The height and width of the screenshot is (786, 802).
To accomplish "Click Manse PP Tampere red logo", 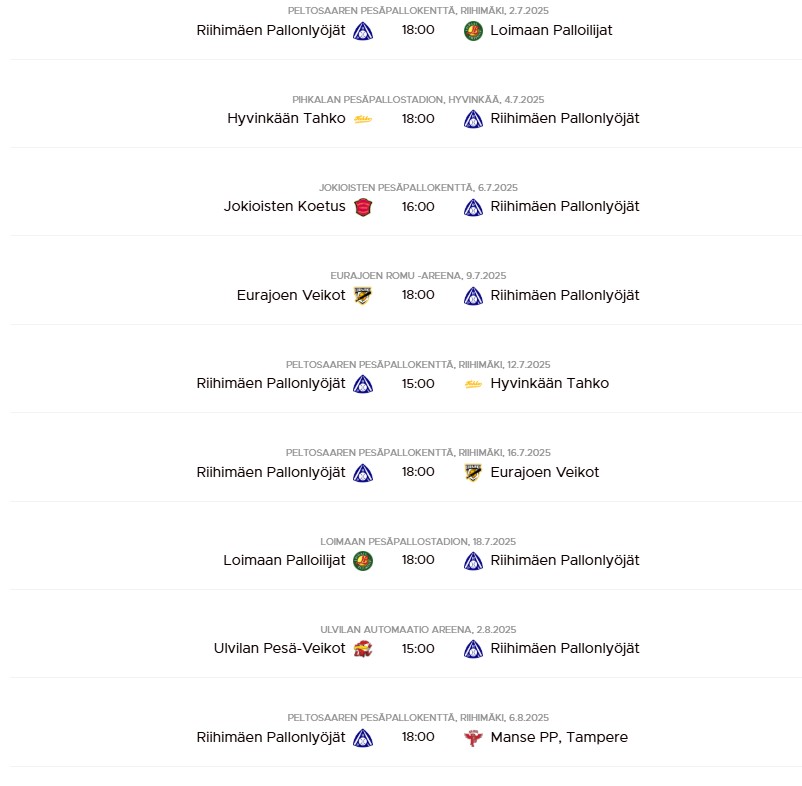I will coord(473,737).
